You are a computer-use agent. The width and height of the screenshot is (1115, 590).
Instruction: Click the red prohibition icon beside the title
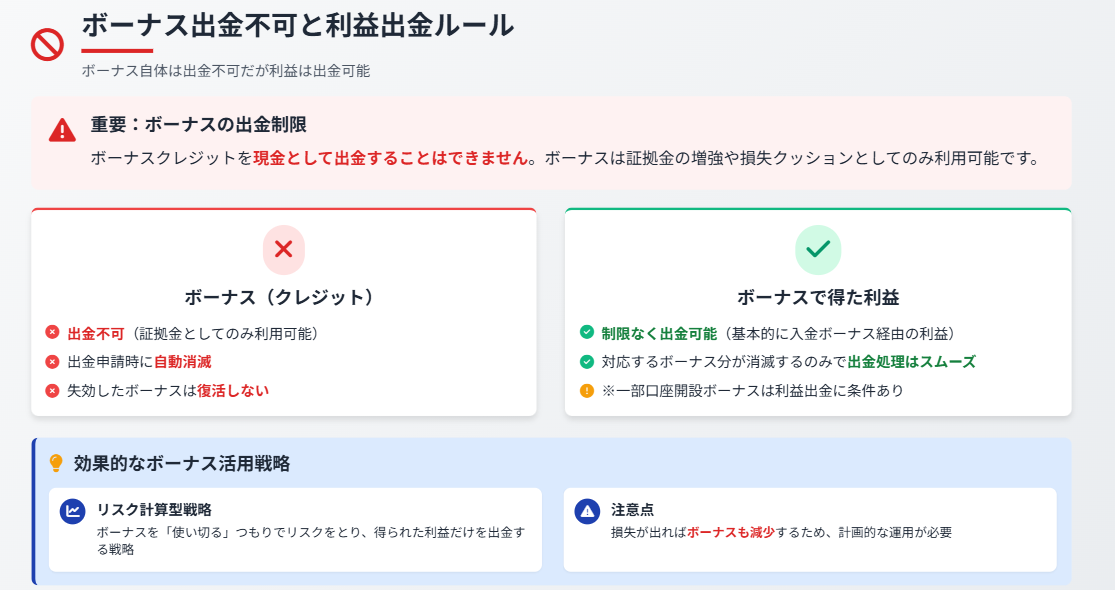[48, 45]
